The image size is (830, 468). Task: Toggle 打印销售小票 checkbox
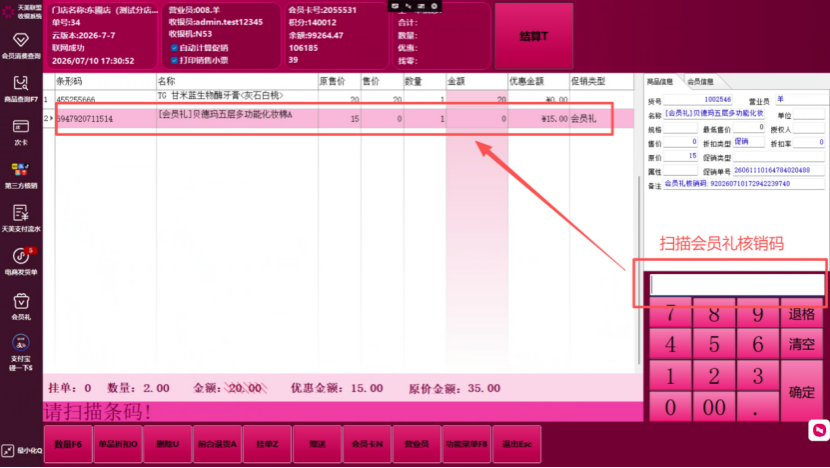pyautogui.click(x=174, y=60)
